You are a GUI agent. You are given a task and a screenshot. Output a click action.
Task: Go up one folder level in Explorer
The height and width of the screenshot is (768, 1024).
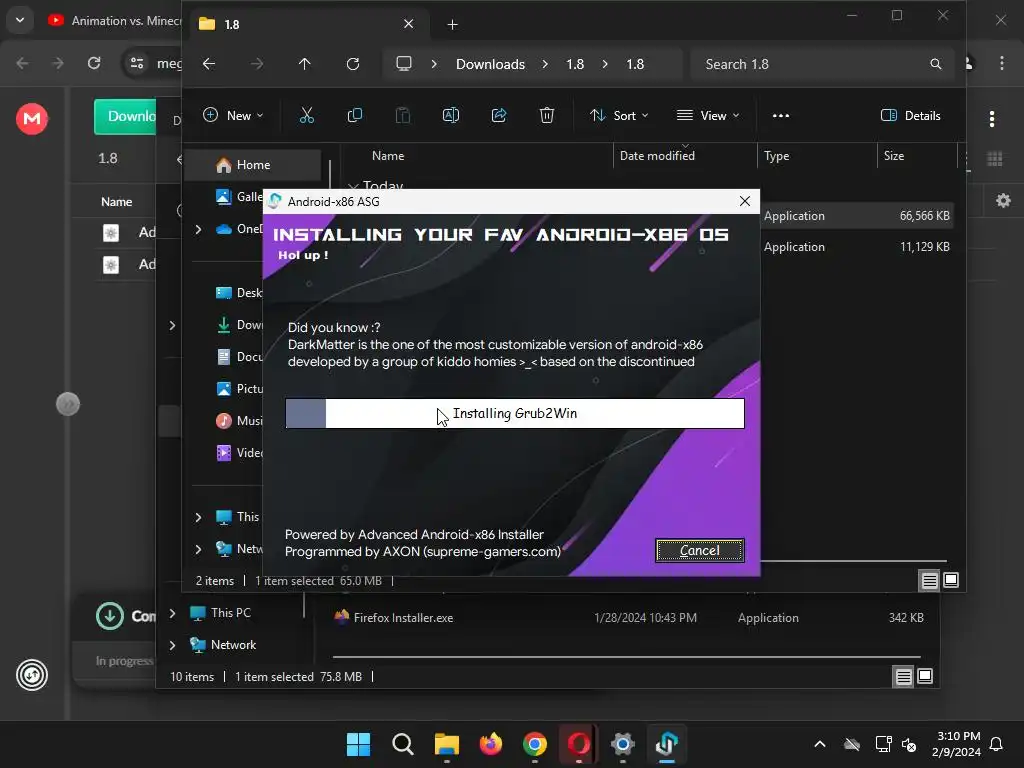304,64
